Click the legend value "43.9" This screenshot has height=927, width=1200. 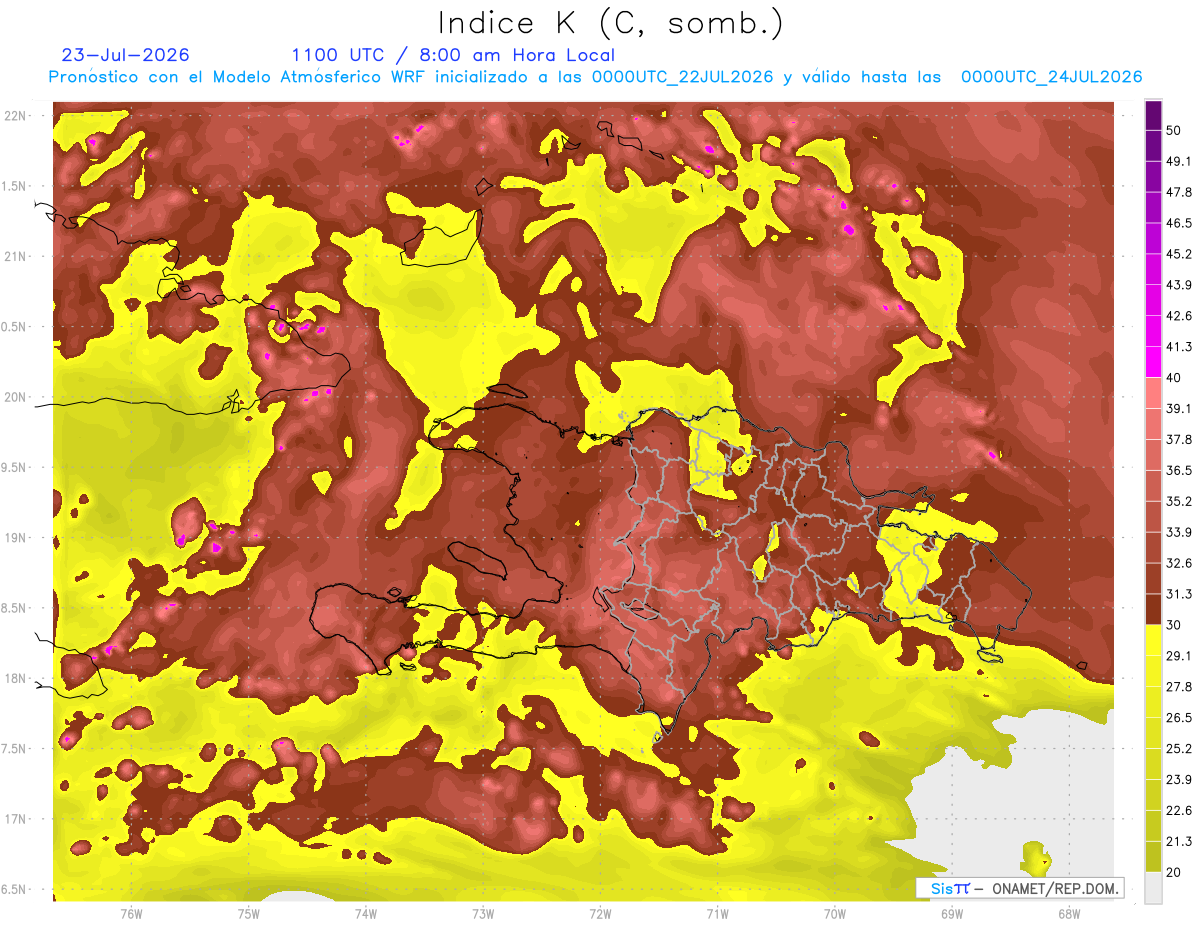click(1178, 285)
